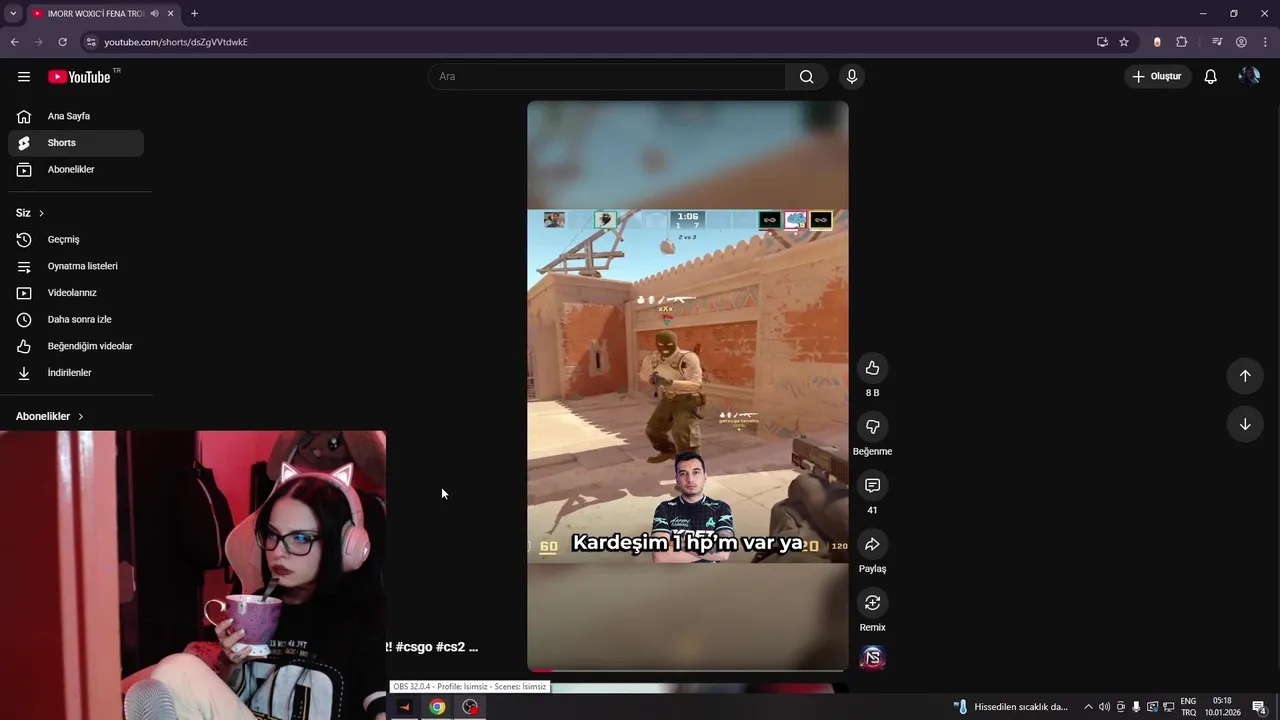
Task: Click the taskbar weather widget
Action: click(1012, 707)
